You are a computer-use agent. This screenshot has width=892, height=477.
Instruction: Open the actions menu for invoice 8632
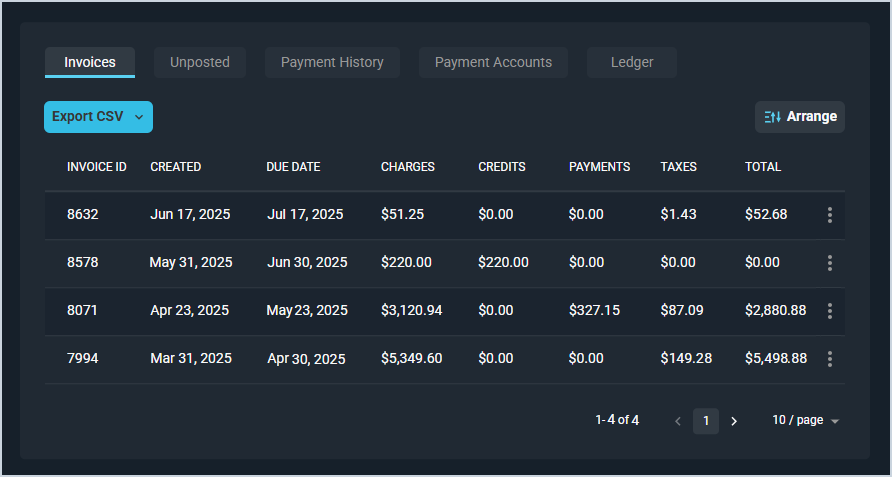click(829, 215)
